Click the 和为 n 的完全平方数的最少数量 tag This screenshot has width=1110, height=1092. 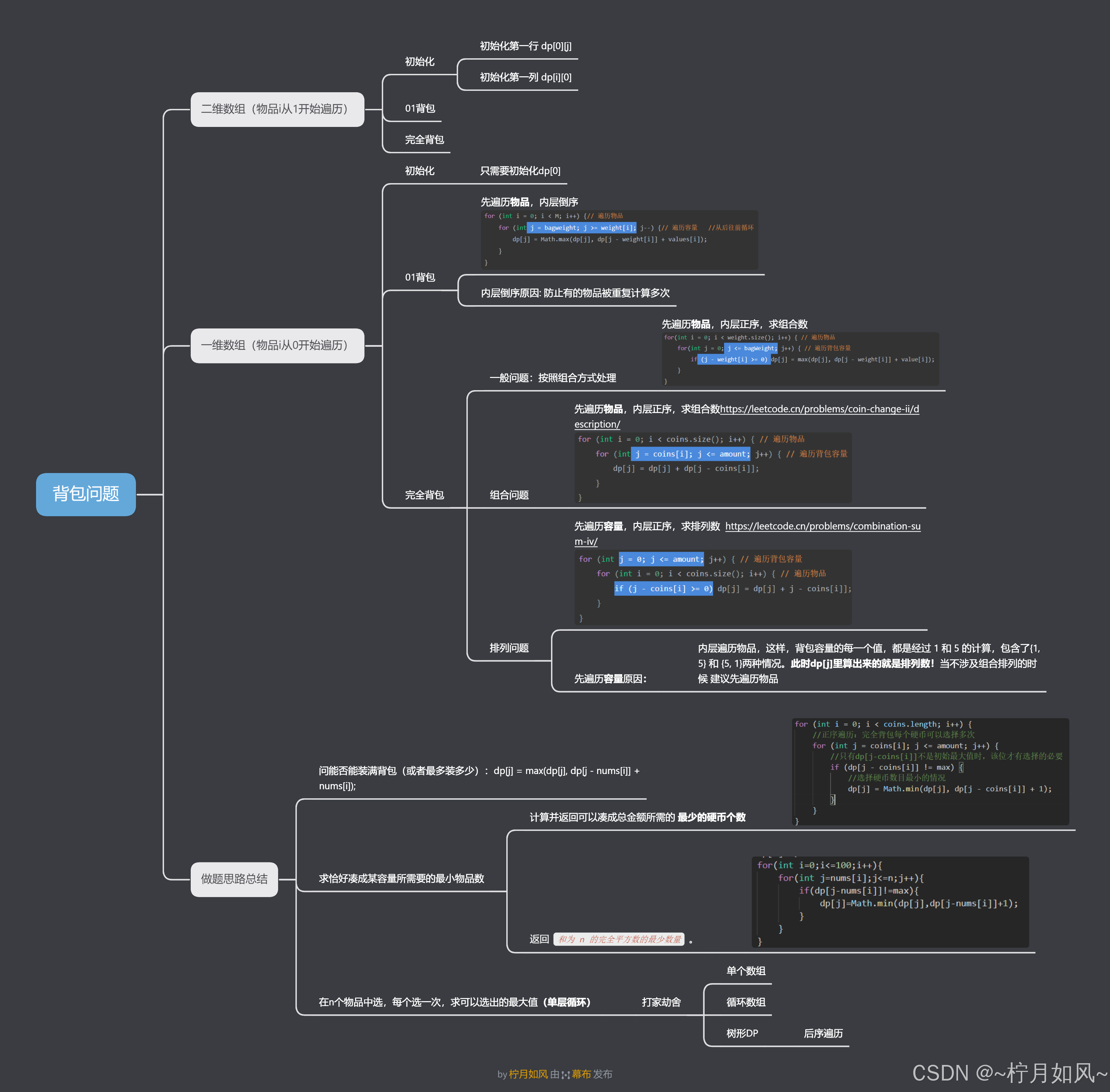click(x=619, y=939)
